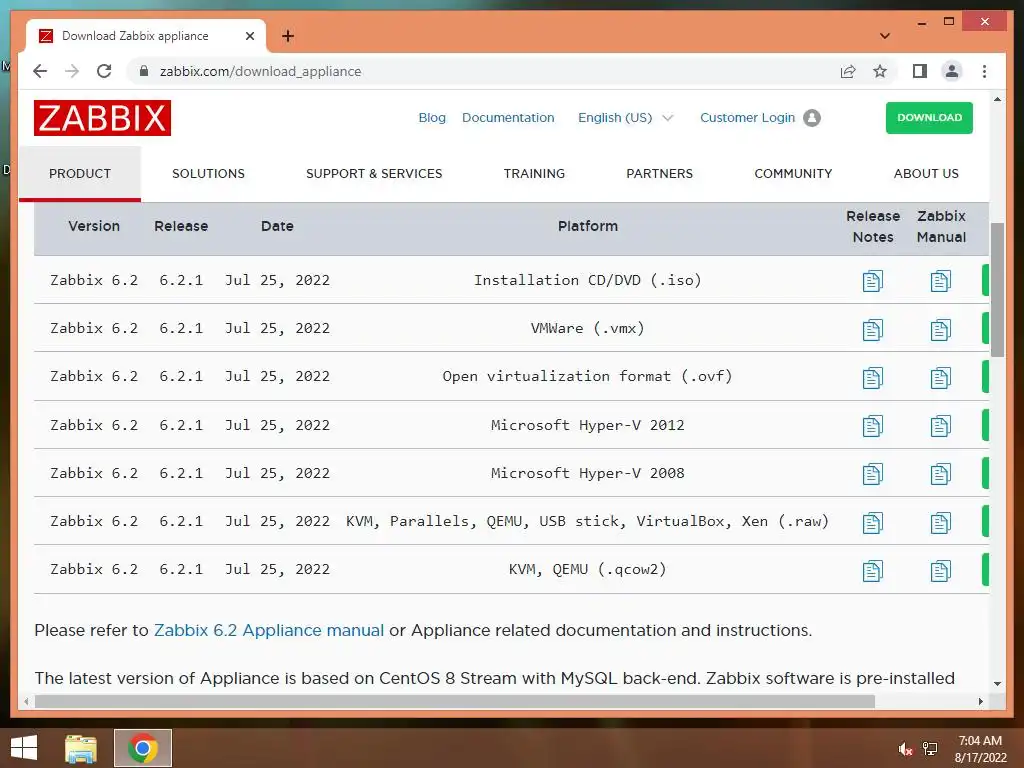Click the Platform column header
The image size is (1024, 768).
coord(588,226)
